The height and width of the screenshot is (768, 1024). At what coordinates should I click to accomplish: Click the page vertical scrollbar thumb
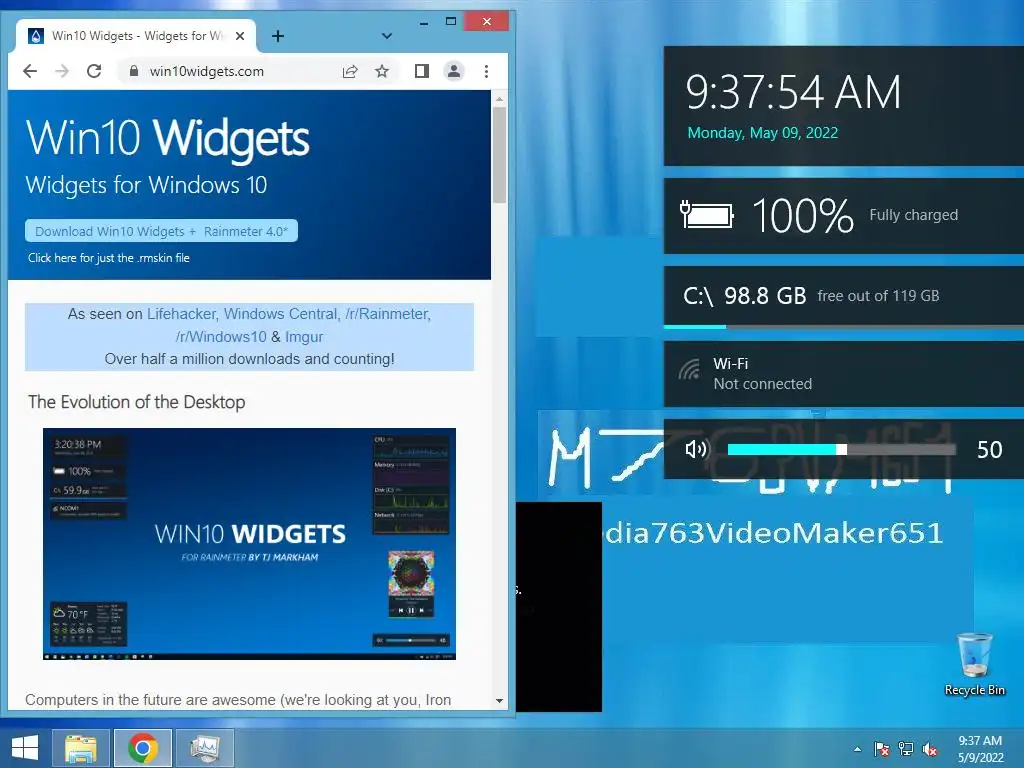tap(500, 155)
